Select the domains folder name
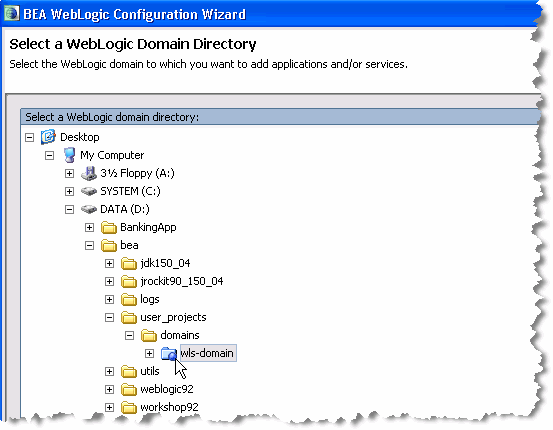 [x=180, y=335]
